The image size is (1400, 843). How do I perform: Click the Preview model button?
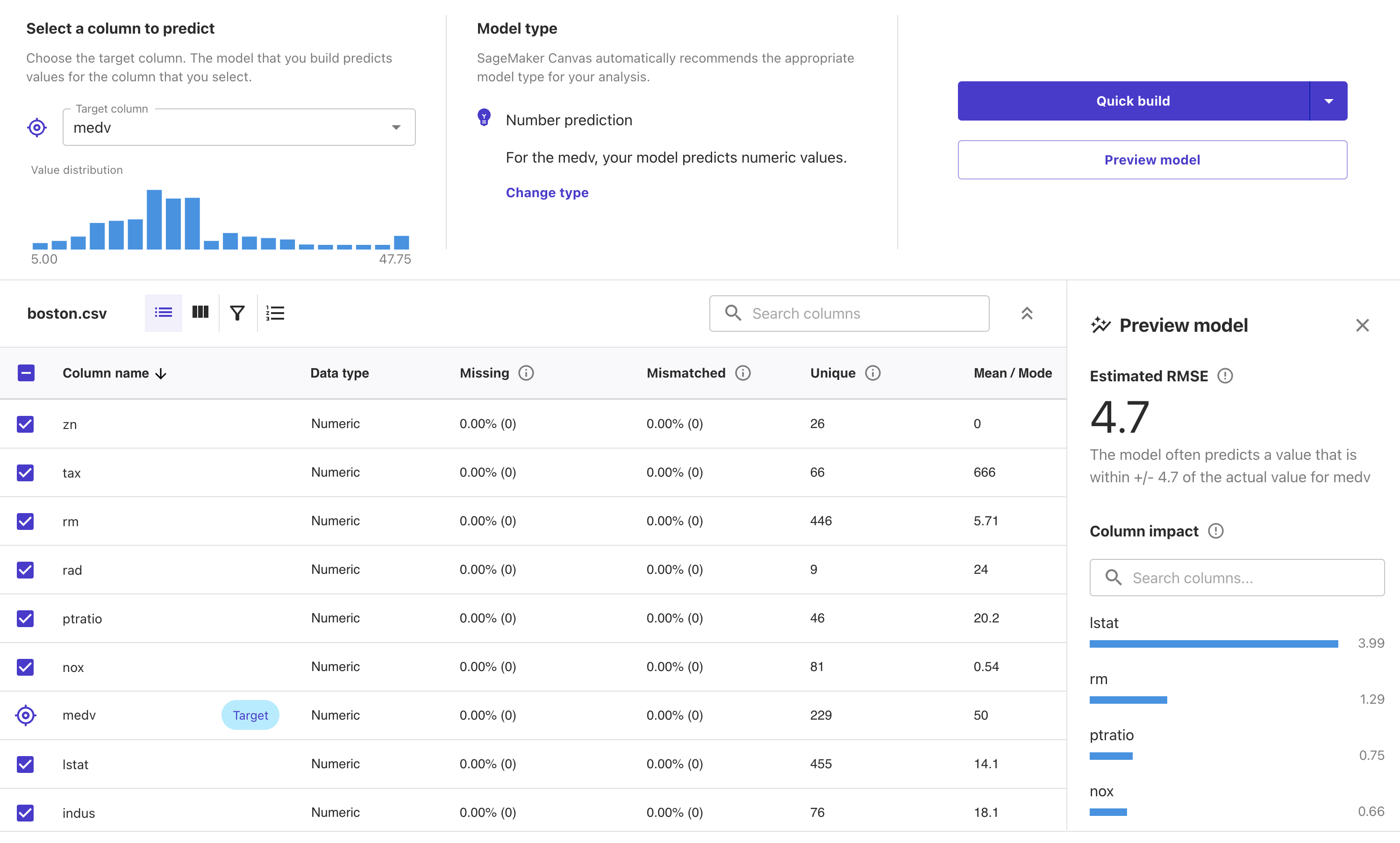(x=1152, y=160)
